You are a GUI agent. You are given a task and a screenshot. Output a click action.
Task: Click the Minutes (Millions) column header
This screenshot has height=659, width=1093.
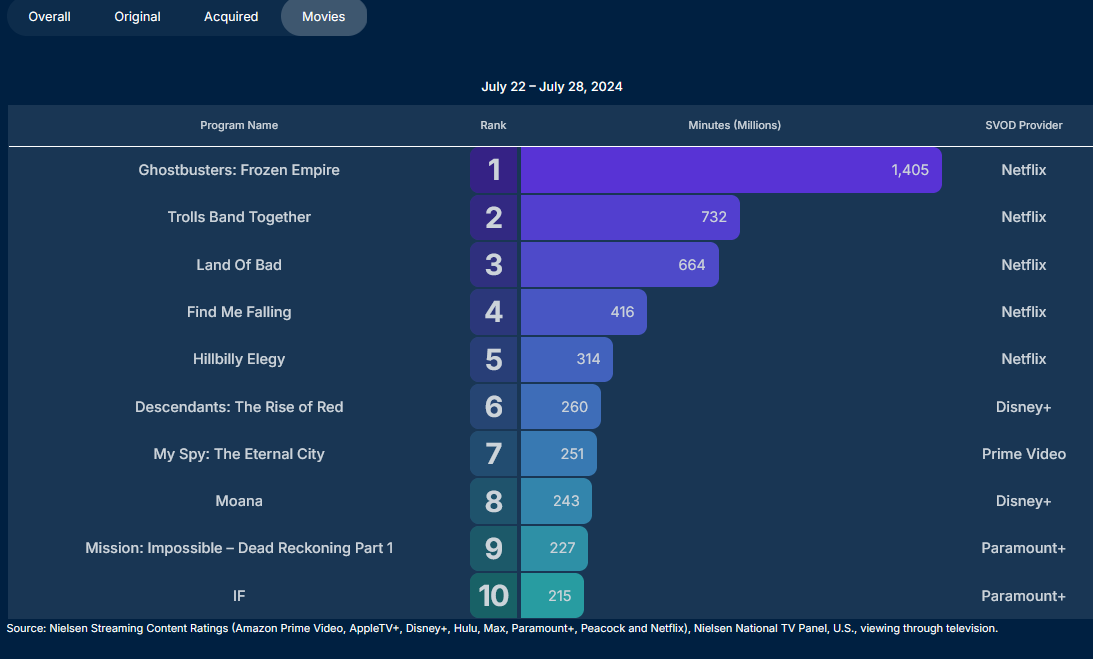[x=735, y=126]
